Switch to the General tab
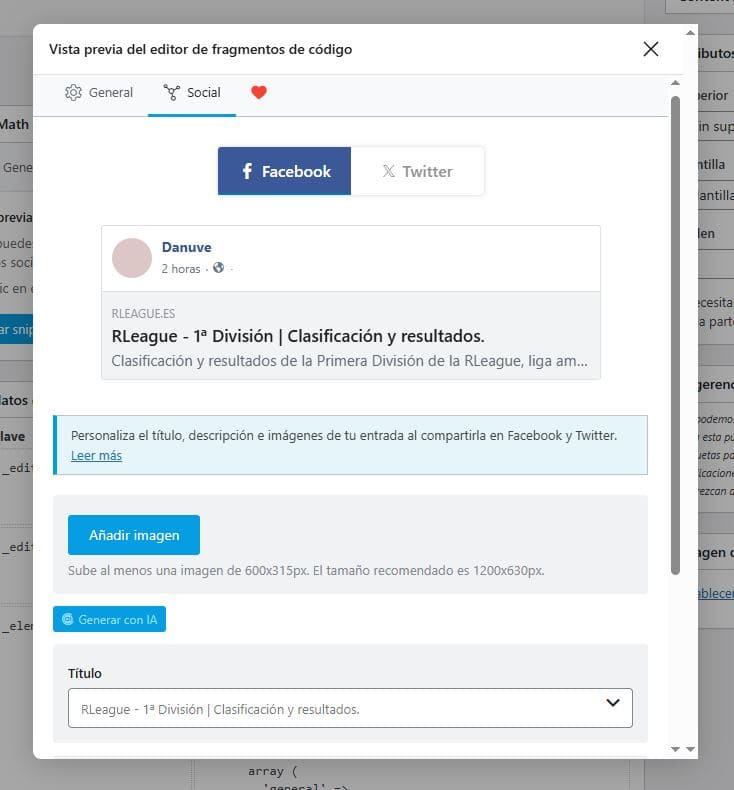 tap(99, 93)
